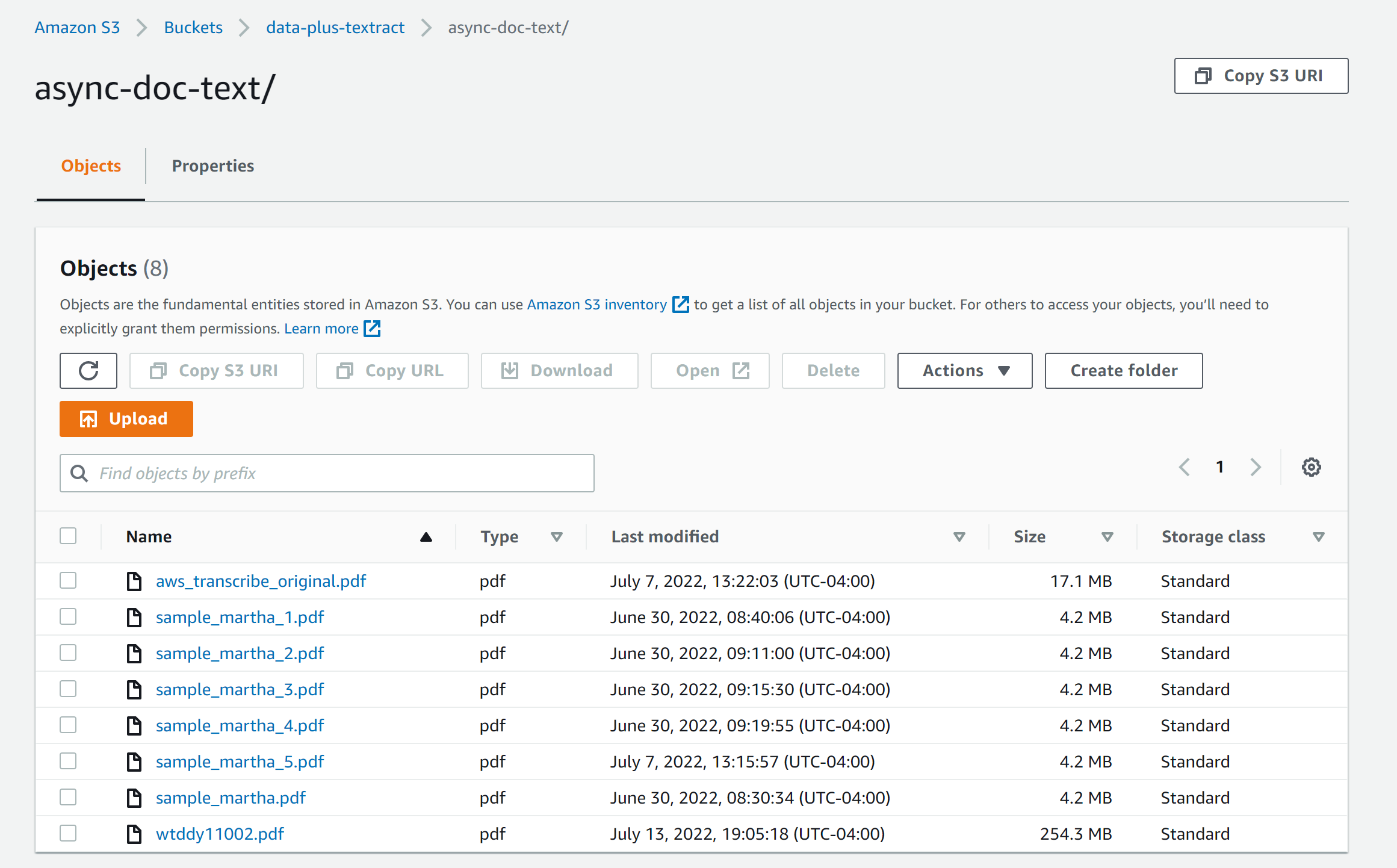The width and height of the screenshot is (1397, 868).
Task: Open the Actions dropdown menu
Action: (x=965, y=371)
